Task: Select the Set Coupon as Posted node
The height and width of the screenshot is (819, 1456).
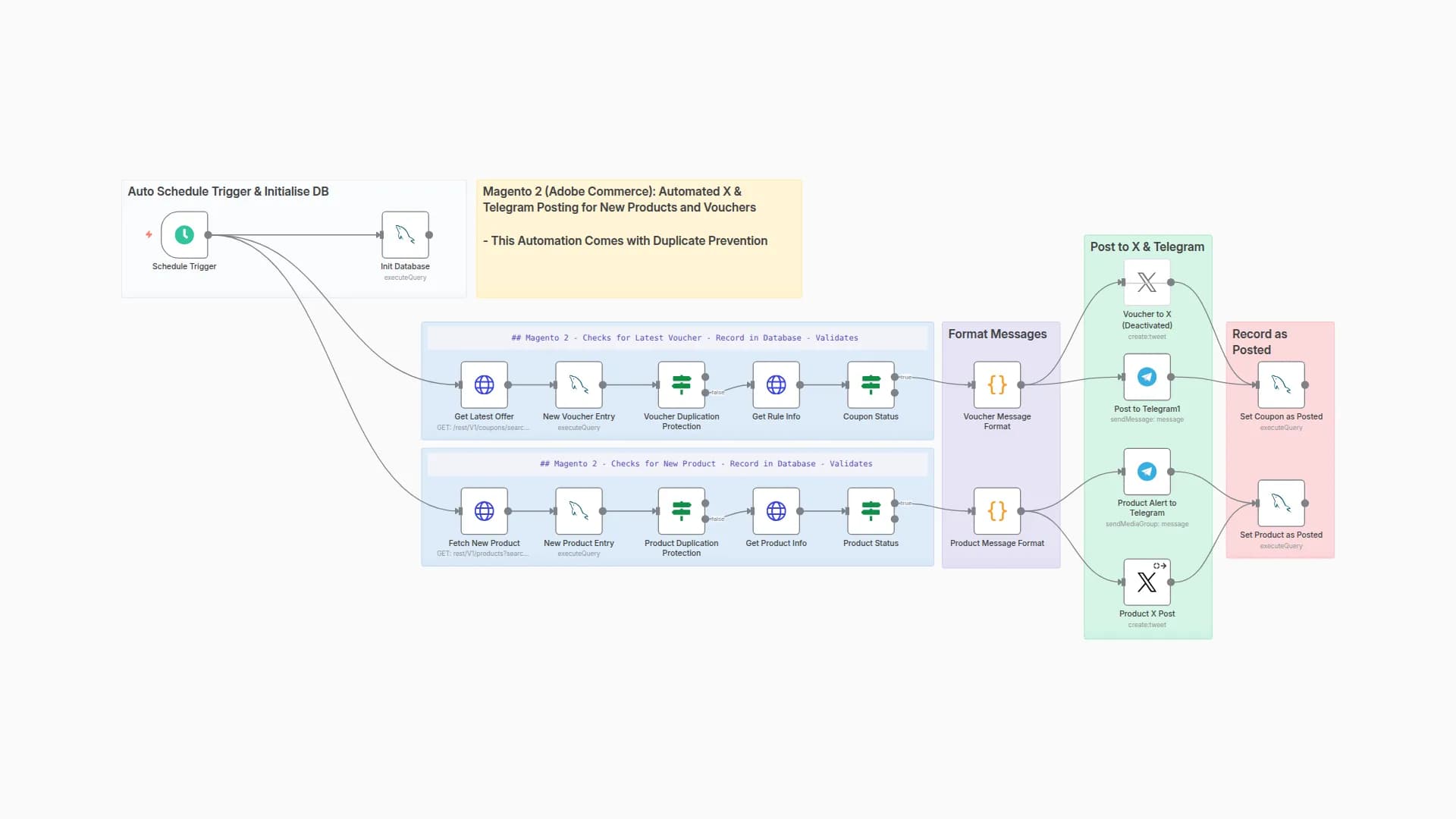Action: (1281, 385)
